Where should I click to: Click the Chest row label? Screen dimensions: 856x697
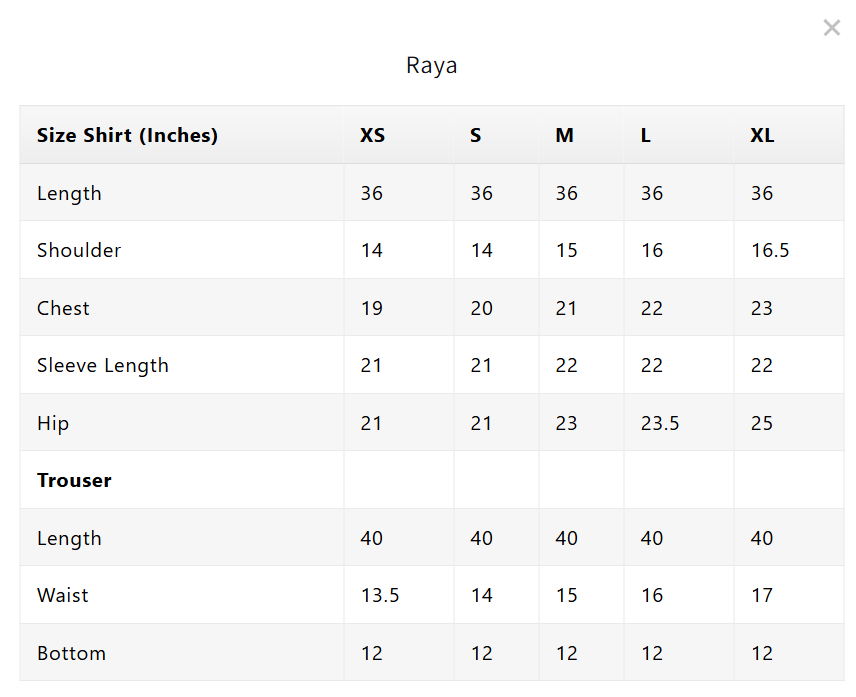(x=63, y=308)
